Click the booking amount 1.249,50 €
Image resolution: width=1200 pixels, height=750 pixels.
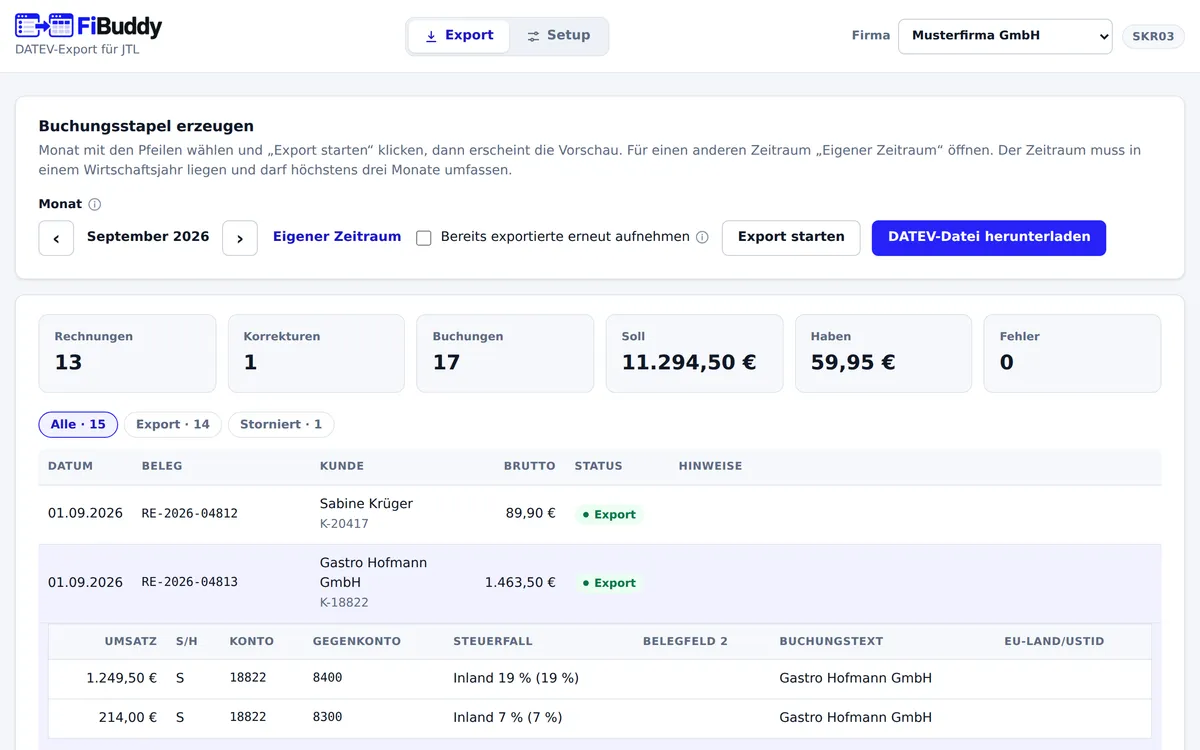pyautogui.click(x=122, y=678)
